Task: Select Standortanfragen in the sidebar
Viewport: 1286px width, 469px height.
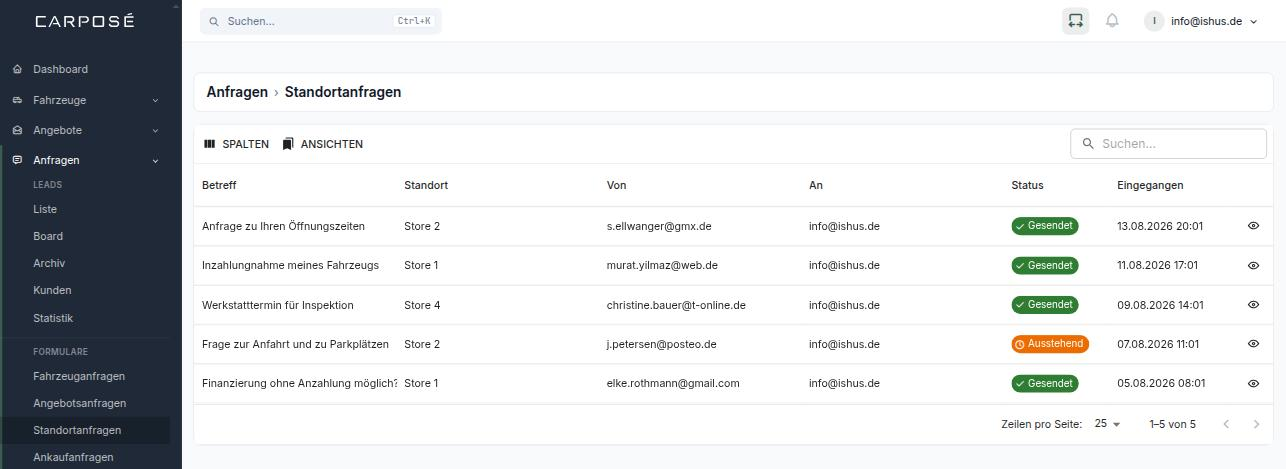Action: (77, 430)
